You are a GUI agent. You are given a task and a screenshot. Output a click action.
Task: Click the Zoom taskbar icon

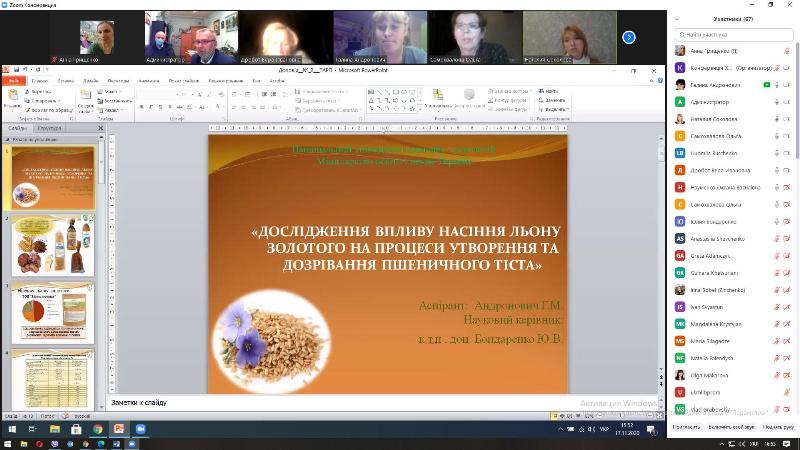(141, 429)
